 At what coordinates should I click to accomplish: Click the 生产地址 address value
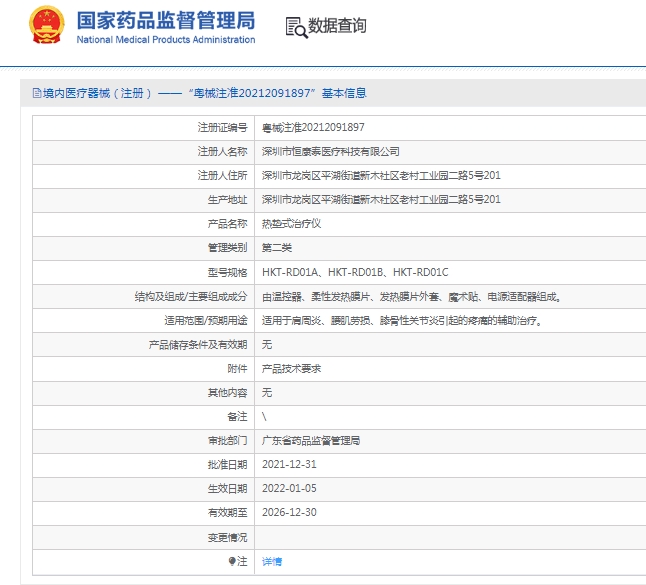pyautogui.click(x=381, y=200)
